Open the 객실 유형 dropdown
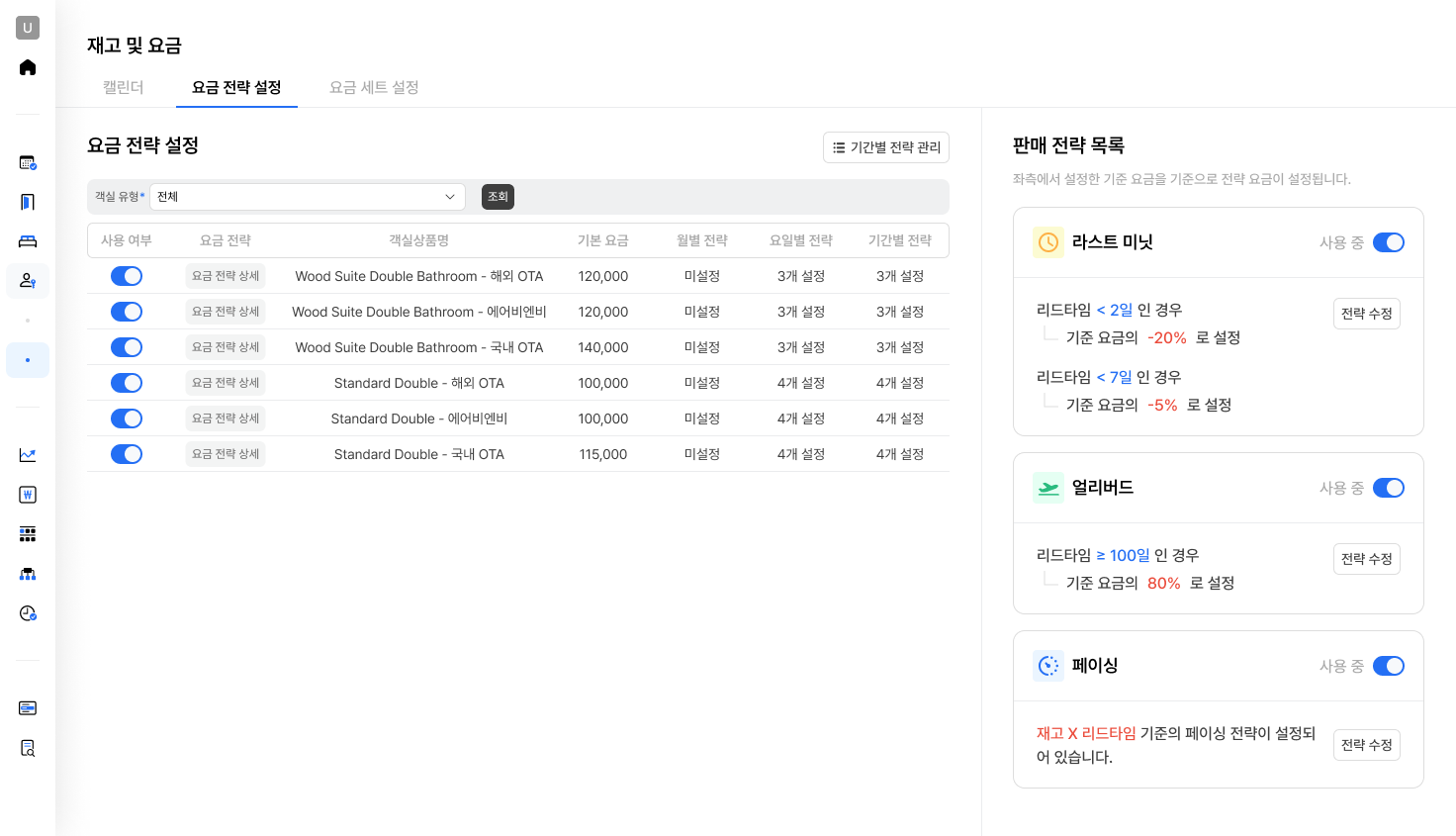 [308, 197]
